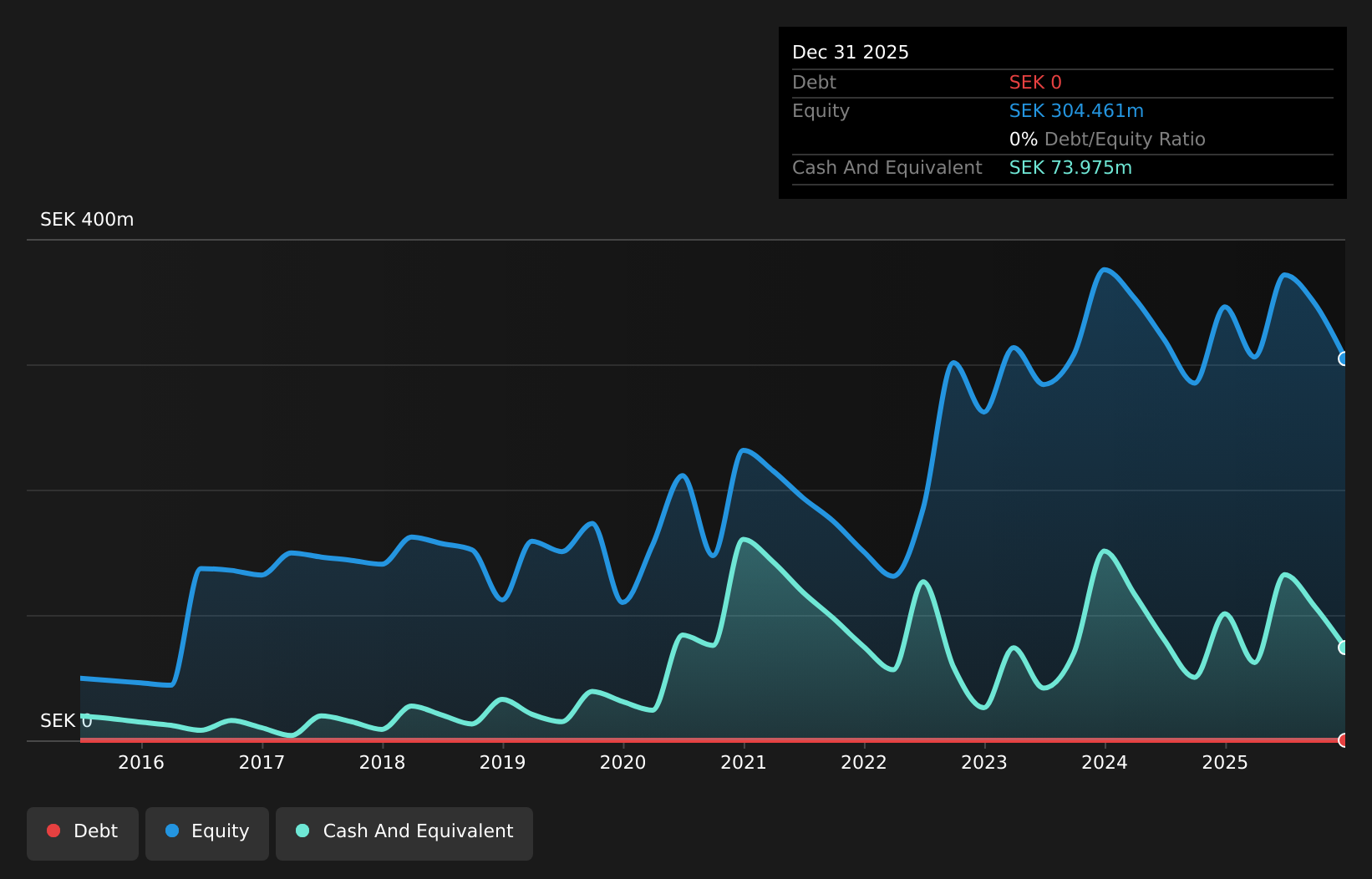Click the SEK 73.975m cash value
This screenshot has width=1372, height=879.
(x=1070, y=168)
